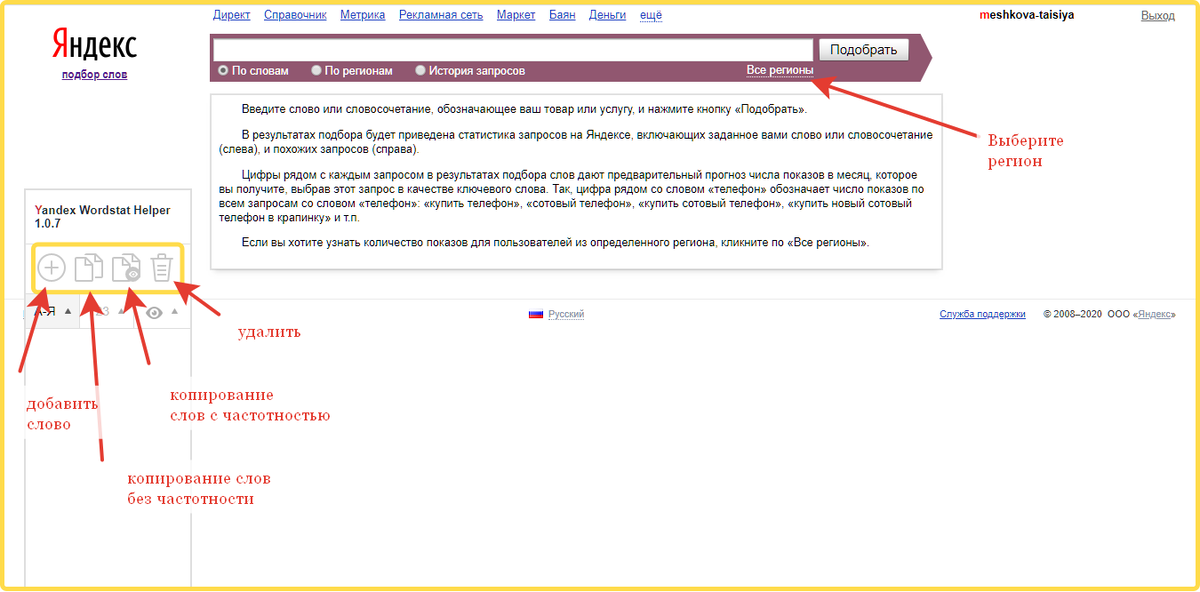Click the Выход logout link
The image size is (1200, 592).
[1158, 16]
